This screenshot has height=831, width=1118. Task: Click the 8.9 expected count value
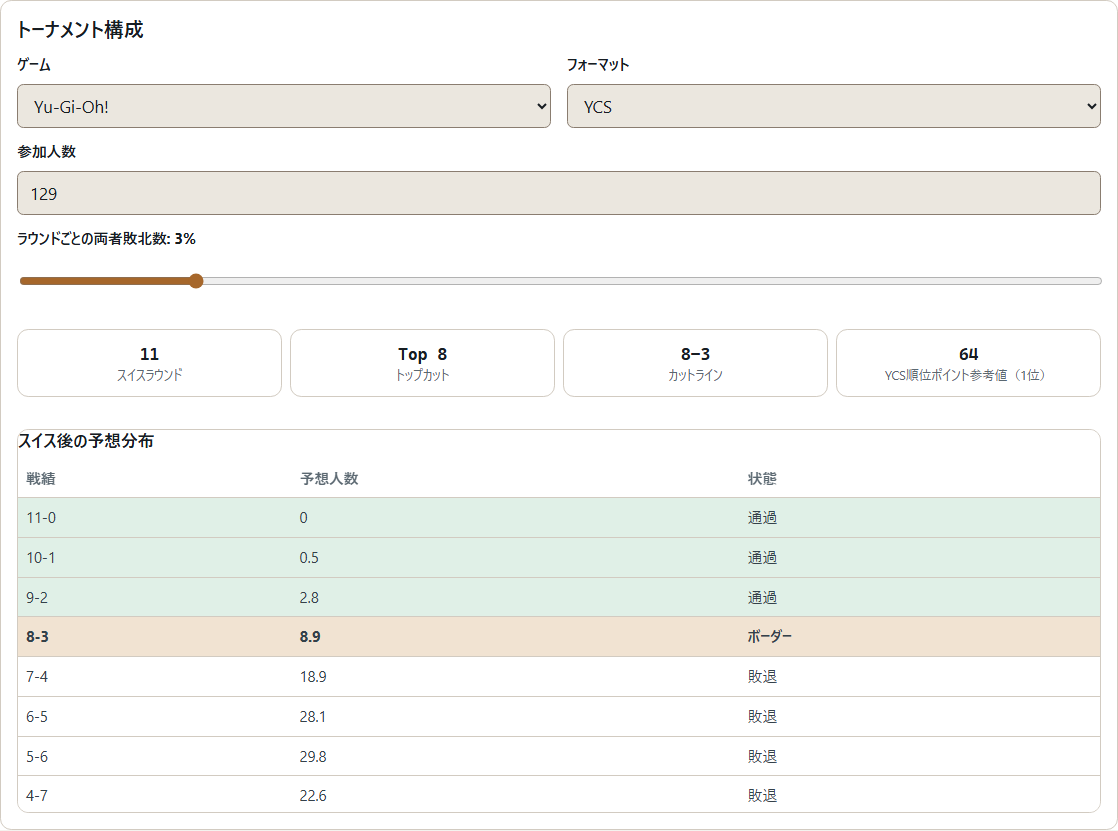point(309,637)
